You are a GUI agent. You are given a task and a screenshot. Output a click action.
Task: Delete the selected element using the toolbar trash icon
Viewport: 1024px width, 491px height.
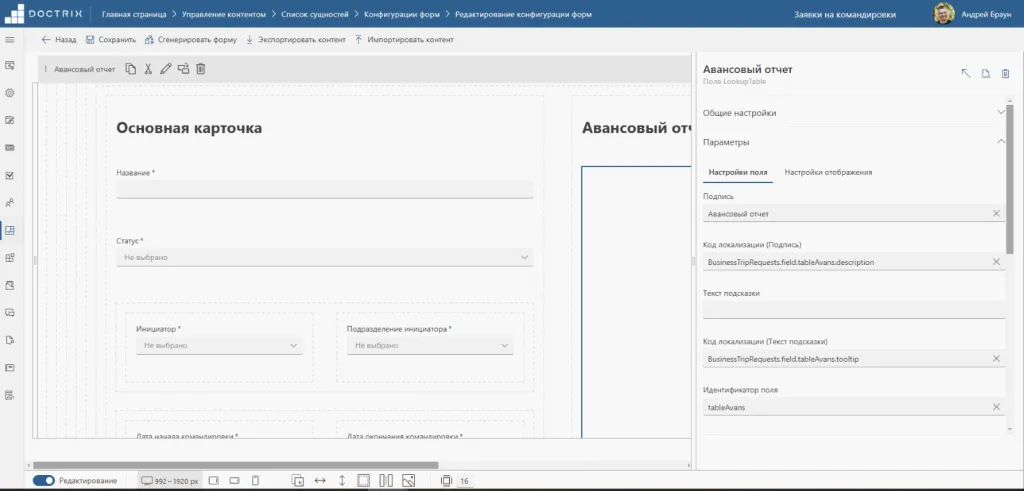click(201, 69)
